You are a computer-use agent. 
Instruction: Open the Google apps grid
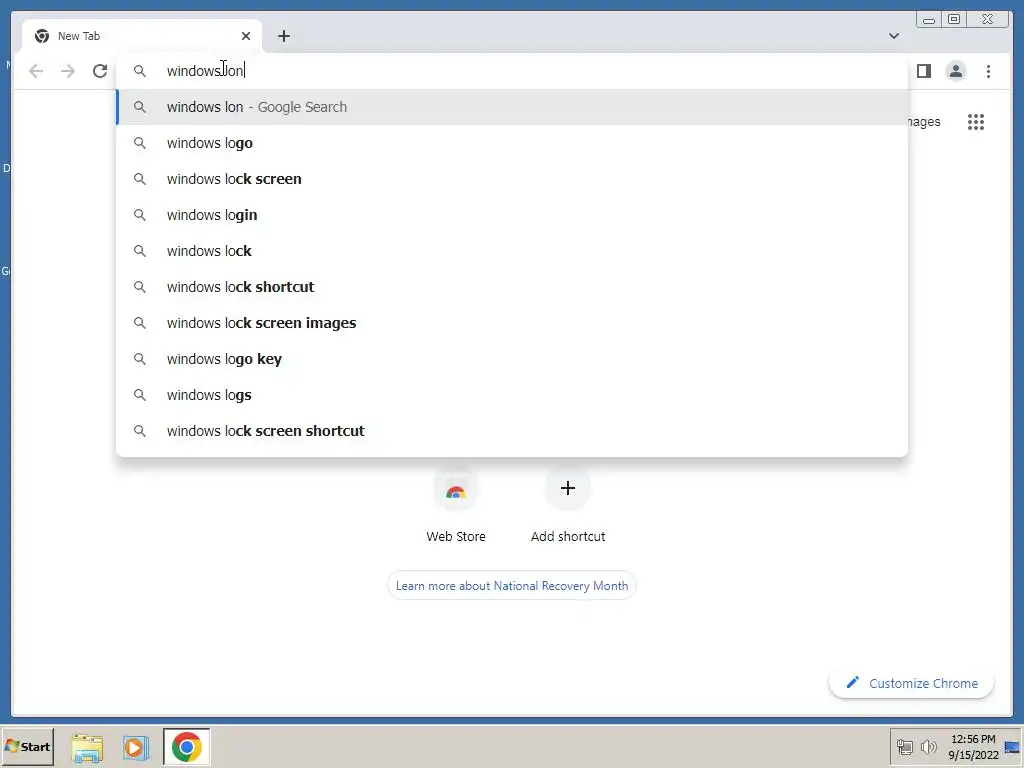[x=976, y=121]
